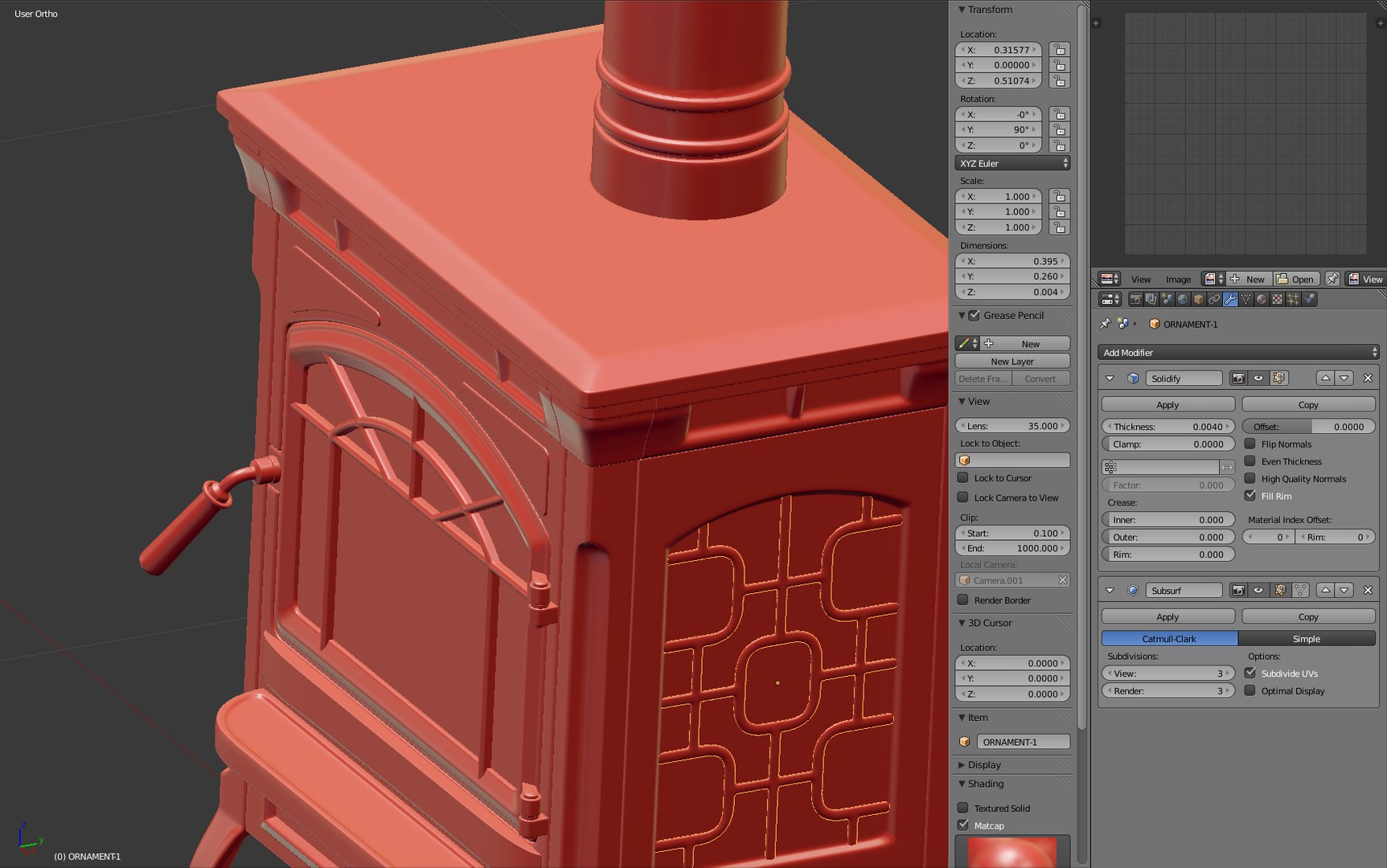Open the Object properties cube tab
Screen dimensions: 1387x868
tap(1199, 300)
